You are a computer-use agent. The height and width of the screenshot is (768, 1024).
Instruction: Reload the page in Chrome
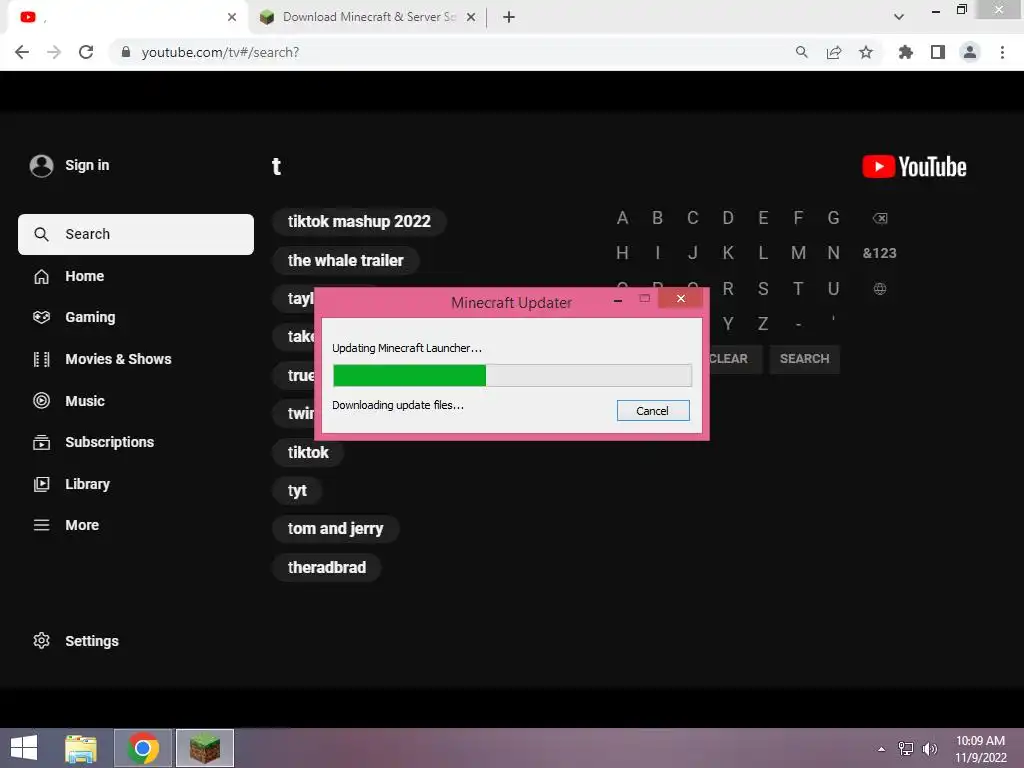(86, 52)
